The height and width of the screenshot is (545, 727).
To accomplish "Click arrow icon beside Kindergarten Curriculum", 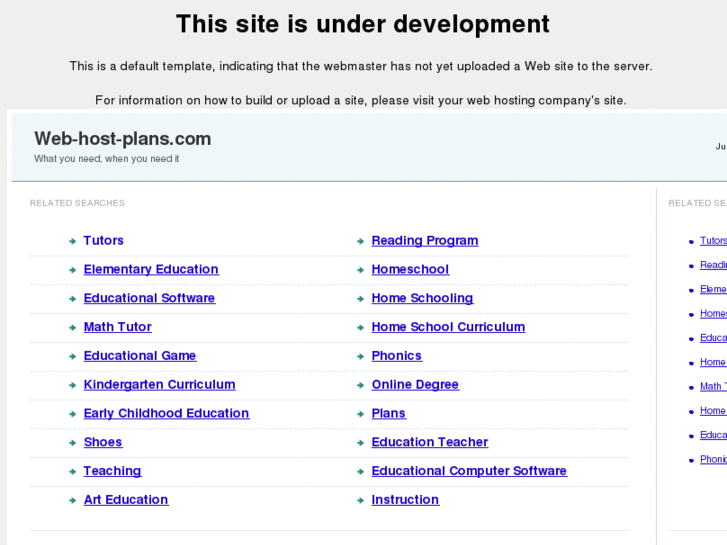I will (72, 385).
